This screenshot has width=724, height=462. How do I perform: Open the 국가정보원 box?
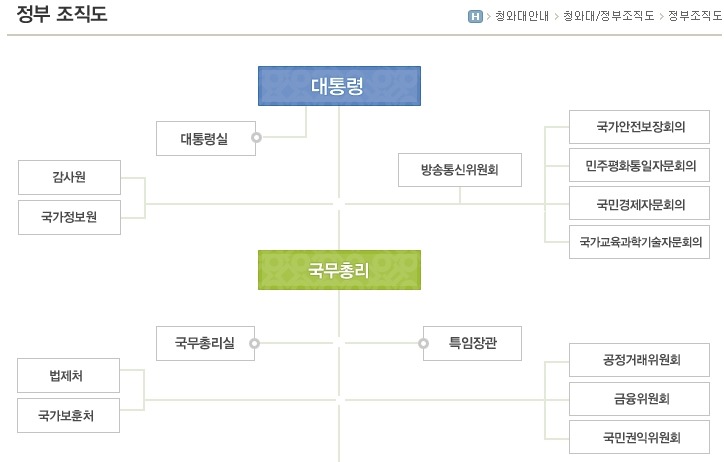coord(69,216)
